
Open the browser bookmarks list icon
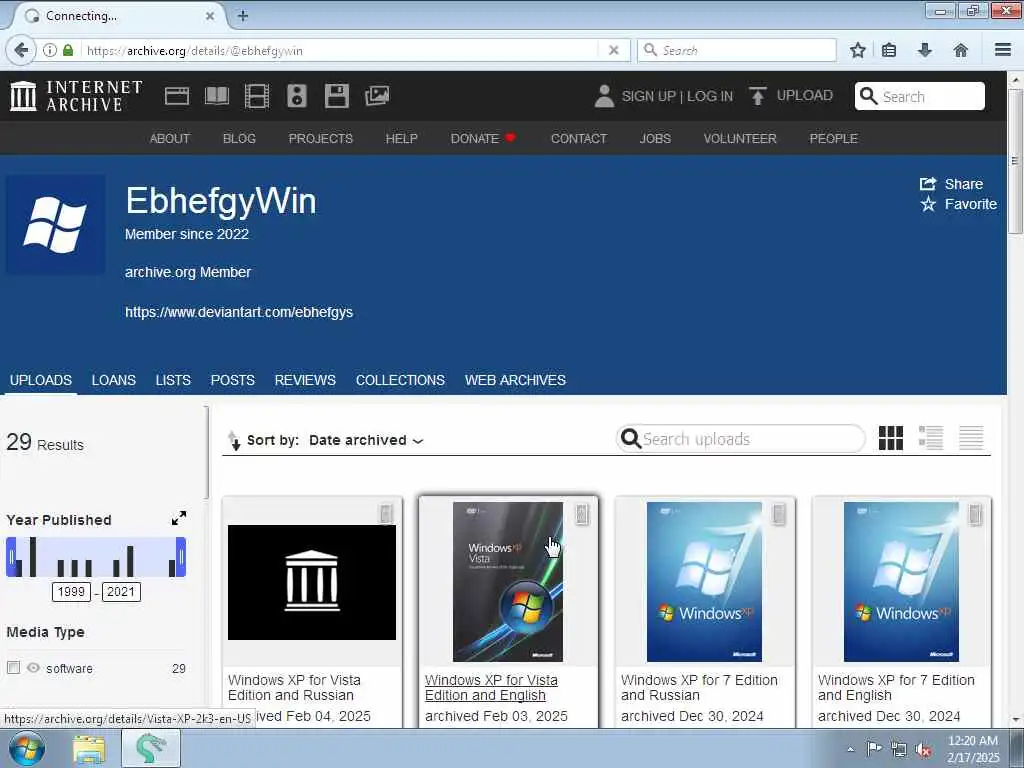click(889, 50)
